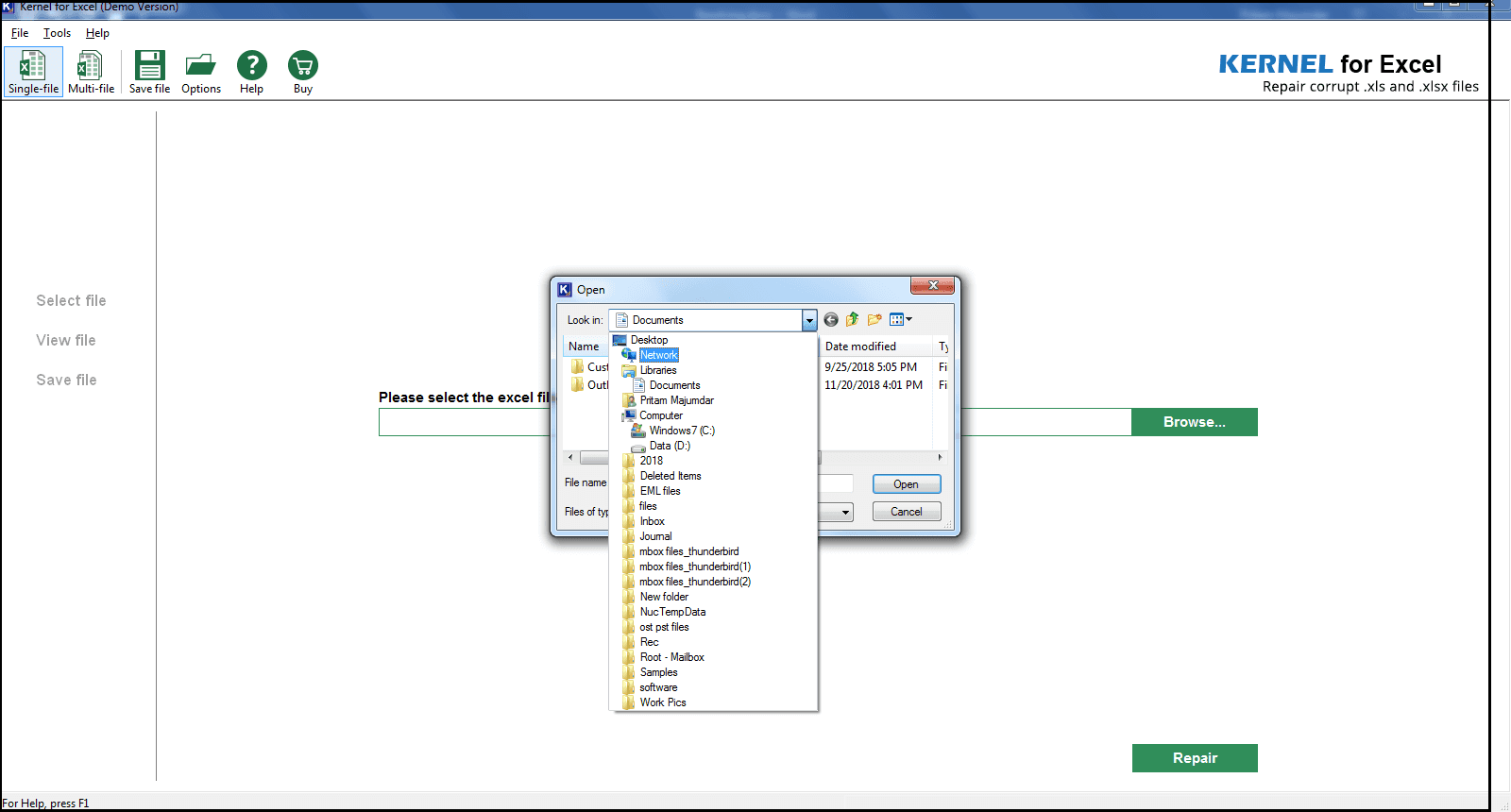Pick the files folder
This screenshot has width=1511, height=812.
[648, 506]
